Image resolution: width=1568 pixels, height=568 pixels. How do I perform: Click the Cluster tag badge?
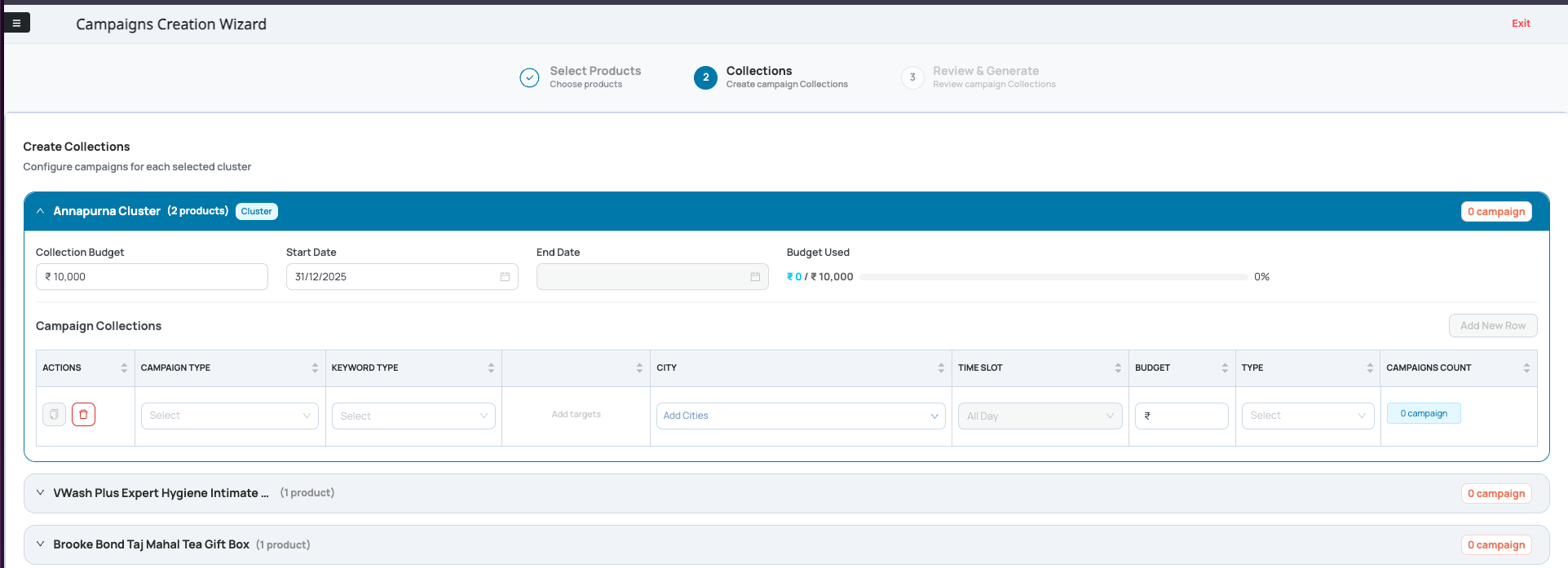(x=257, y=212)
